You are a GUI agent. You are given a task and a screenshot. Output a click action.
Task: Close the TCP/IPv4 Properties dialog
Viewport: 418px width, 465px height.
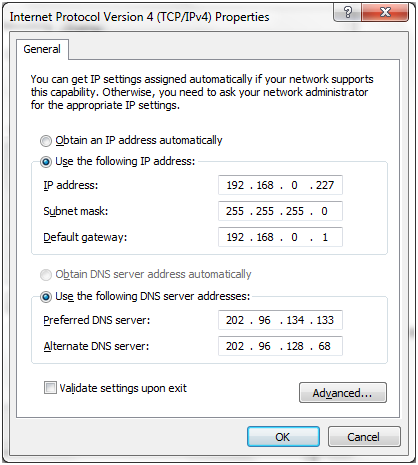[385, 13]
